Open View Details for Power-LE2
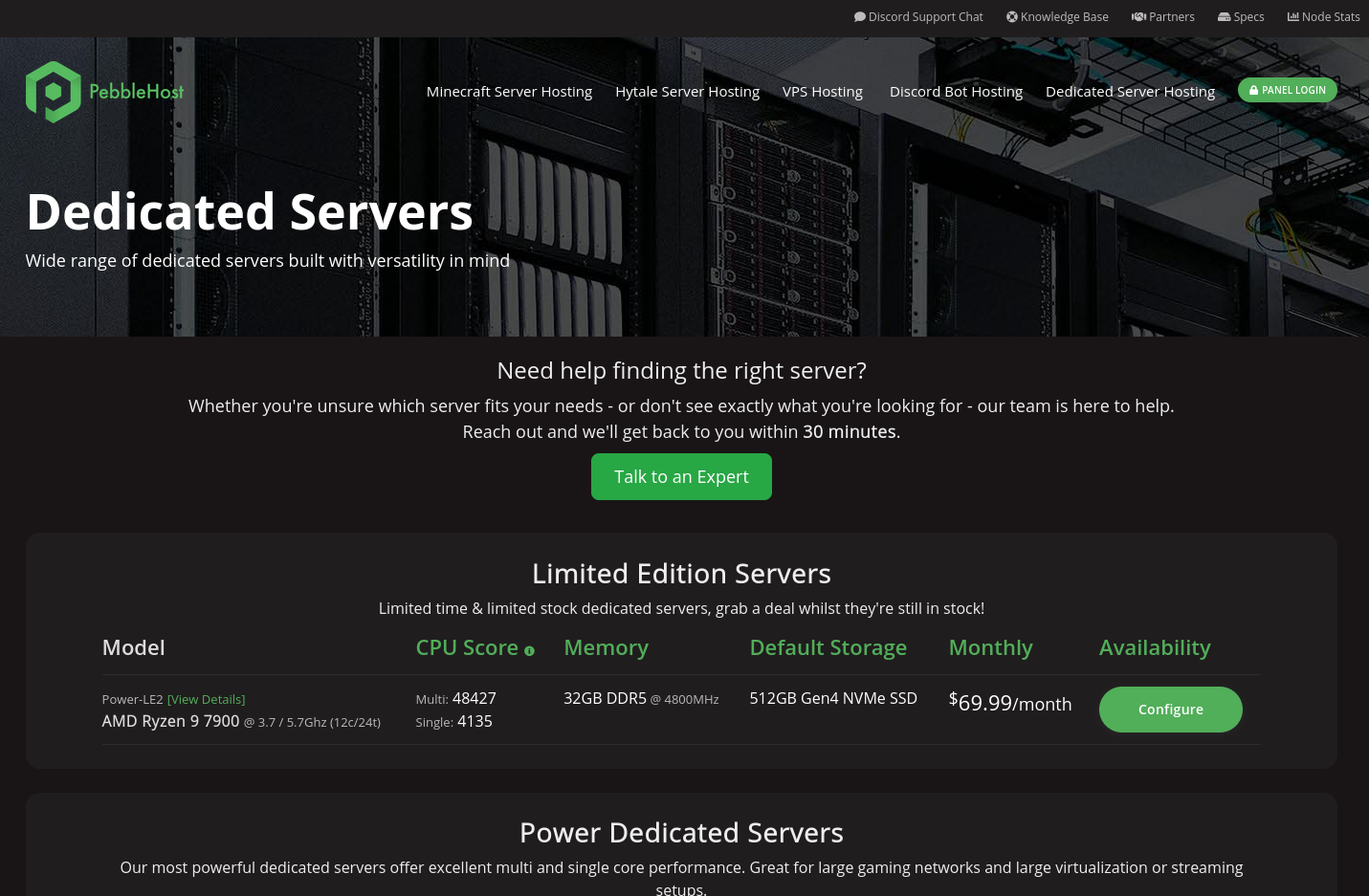Screen dimensions: 1369x896 [x=207, y=699]
